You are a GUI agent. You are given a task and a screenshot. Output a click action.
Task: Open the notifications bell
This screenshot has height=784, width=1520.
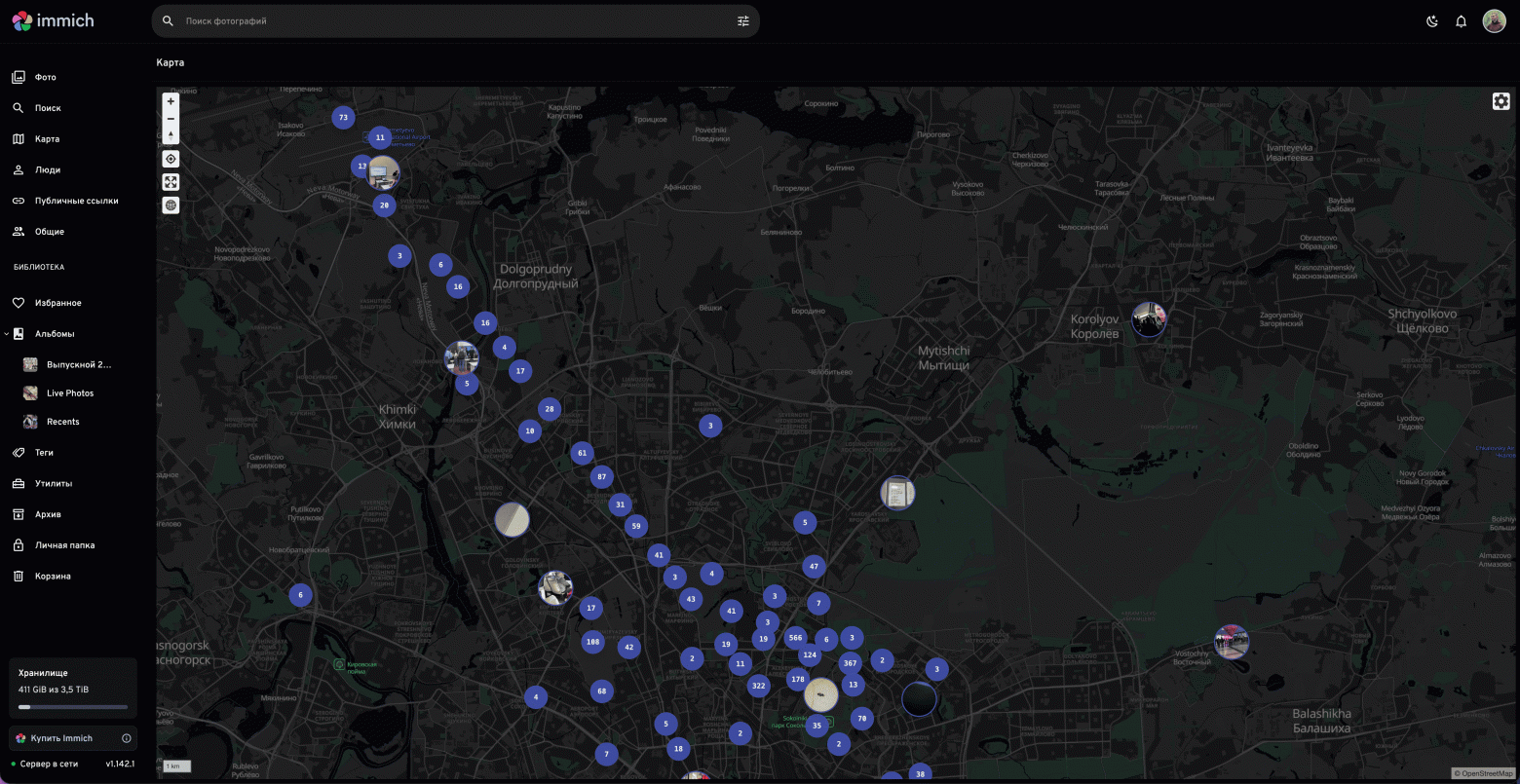click(1462, 21)
